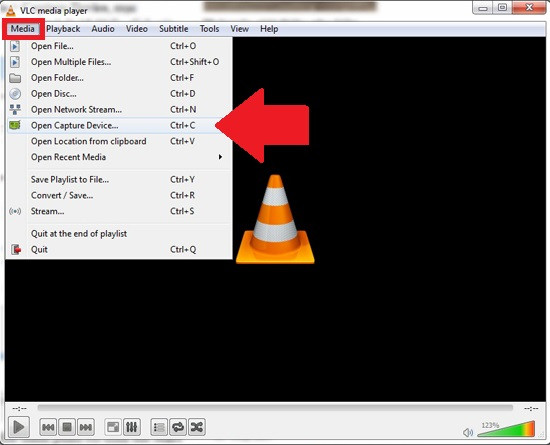
Task: Click the Open Multiple Files icon
Action: pyautogui.click(x=15, y=62)
